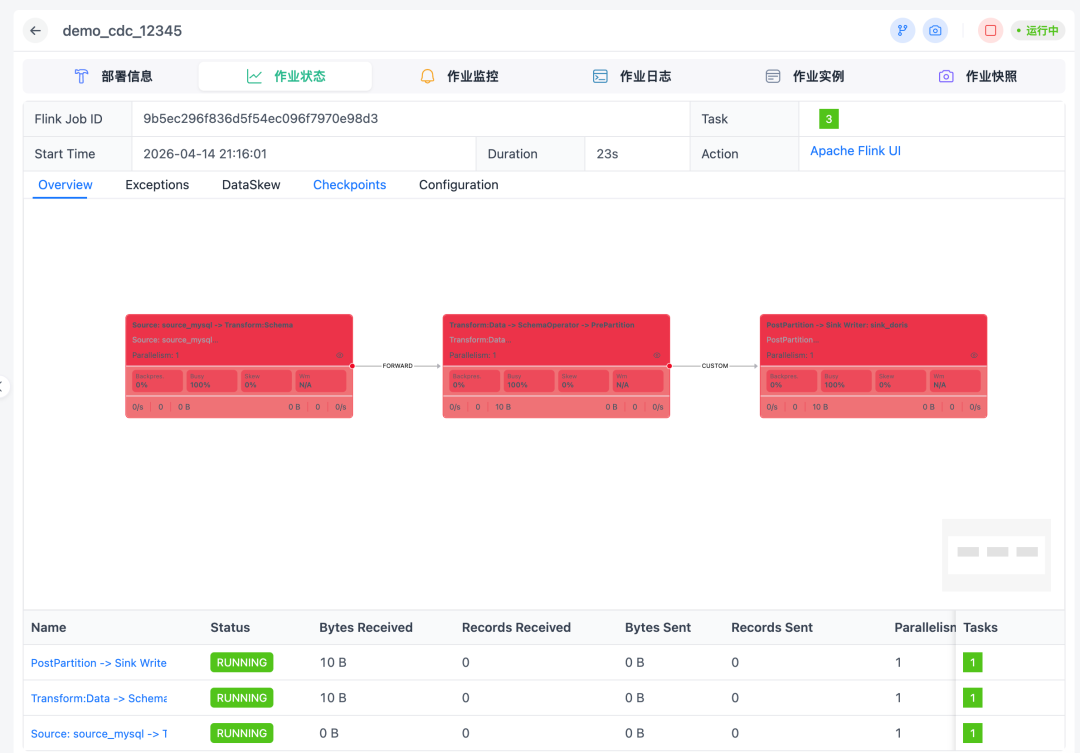This screenshot has height=753, width=1080.
Task: Open the PostPartition -> Sink Writer row link
Action: click(x=98, y=663)
